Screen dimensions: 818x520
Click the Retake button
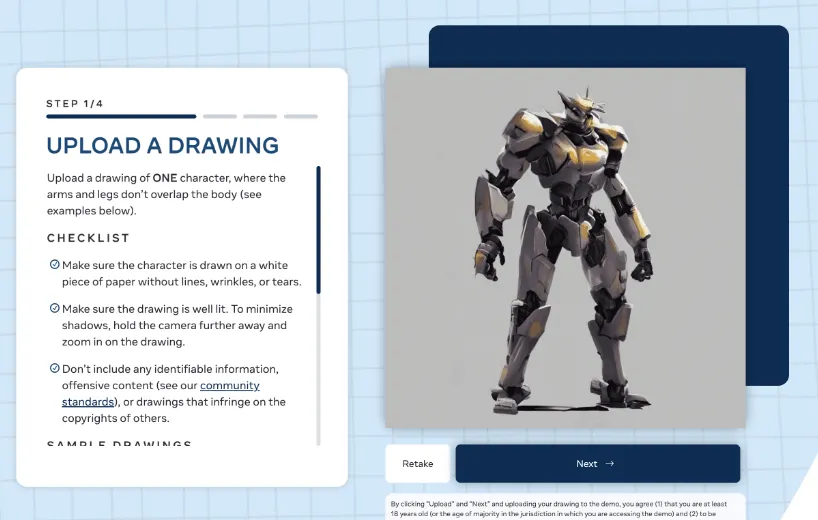tap(417, 463)
